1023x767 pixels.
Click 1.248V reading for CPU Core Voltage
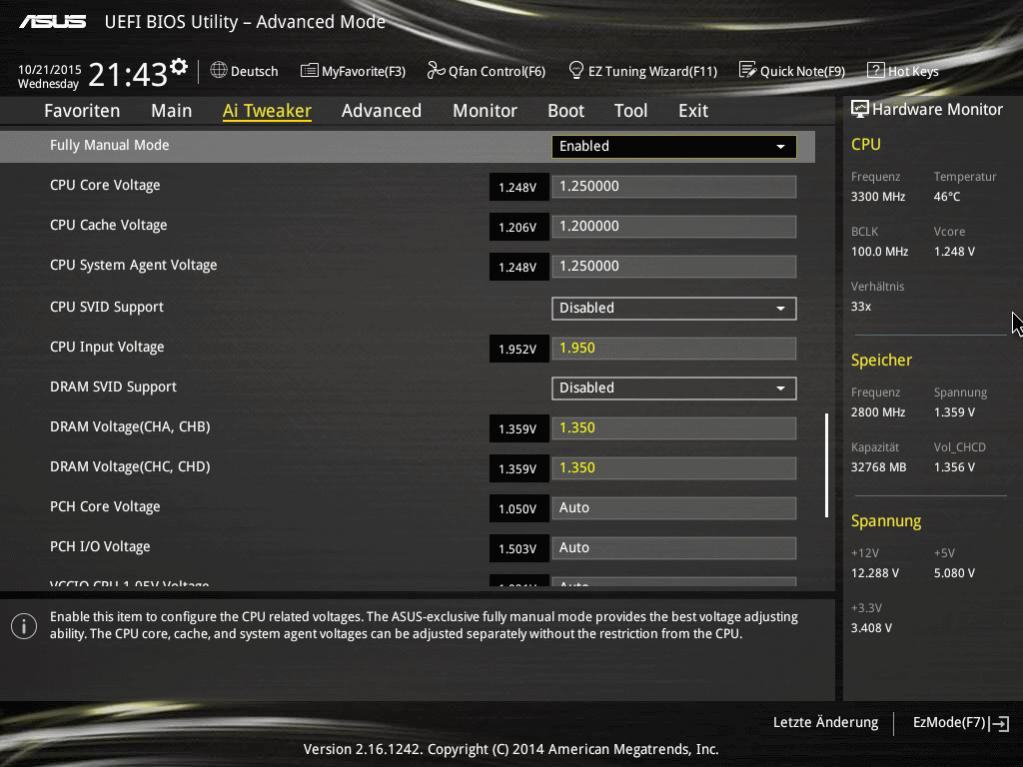[519, 187]
